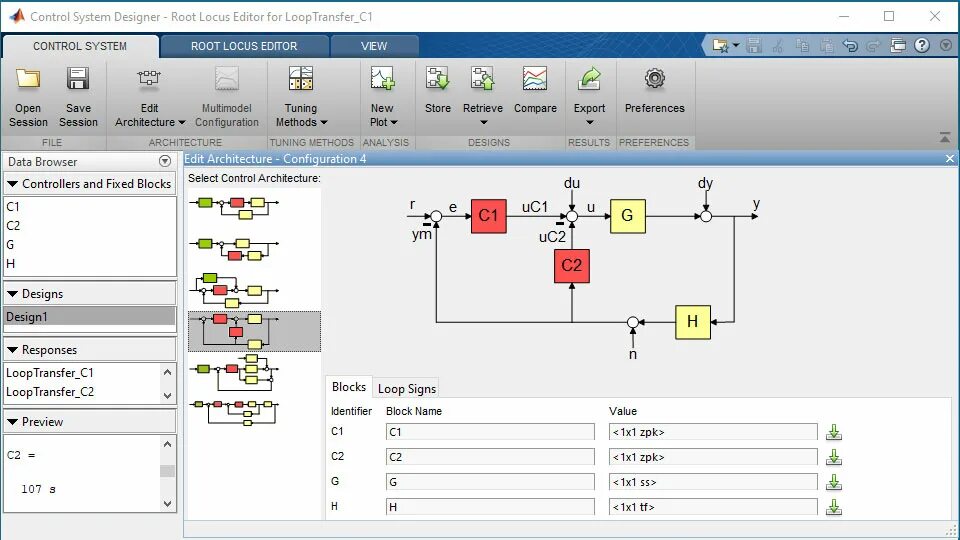
Task: Open Session from the File group
Action: click(28, 97)
